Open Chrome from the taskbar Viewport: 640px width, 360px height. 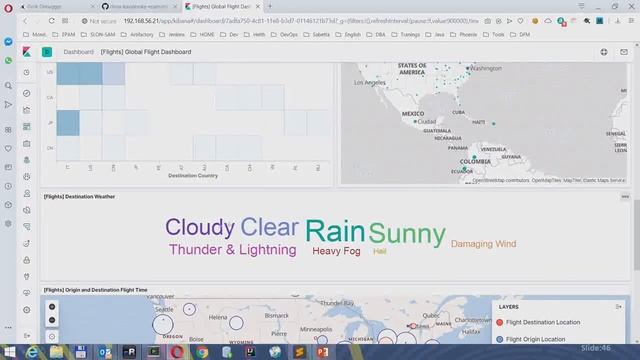pyautogui.click(x=202, y=352)
